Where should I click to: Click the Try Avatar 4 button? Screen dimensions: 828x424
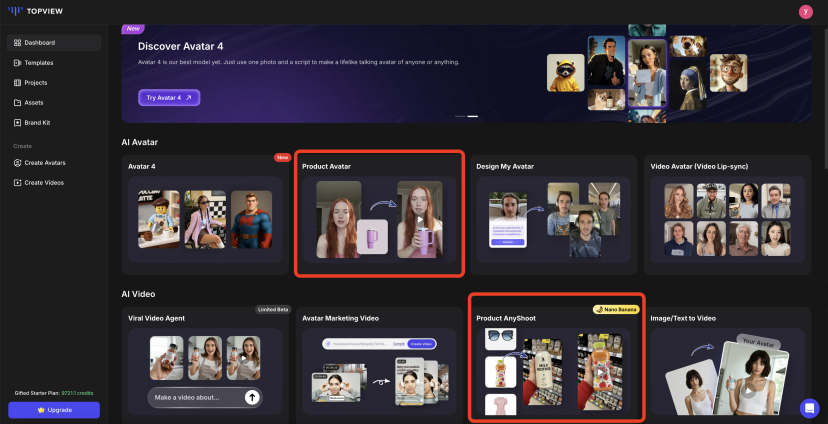pos(169,97)
